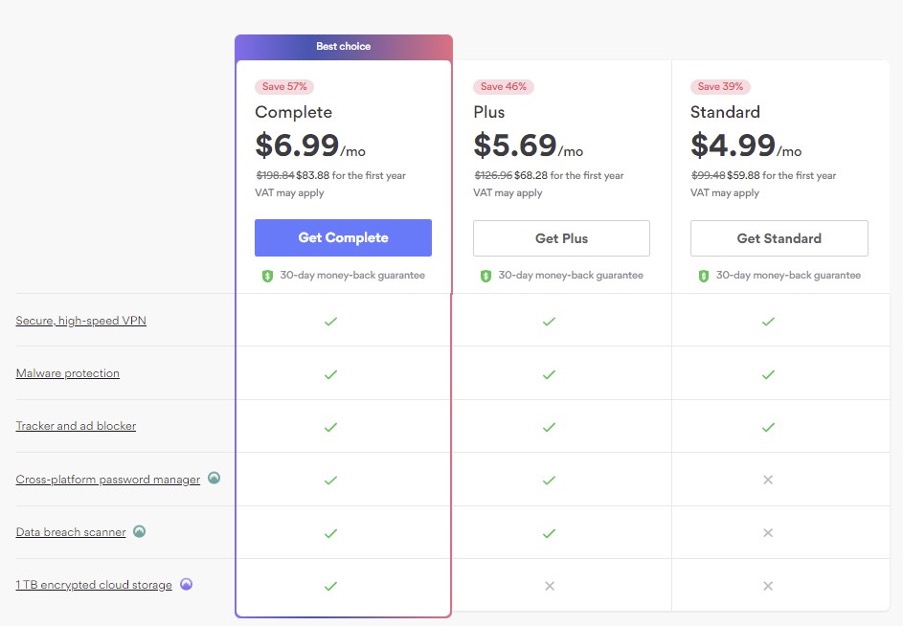Viewport: 904px width, 626px height.
Task: Click the checkmark for Standard tracker blocking
Action: point(767,426)
